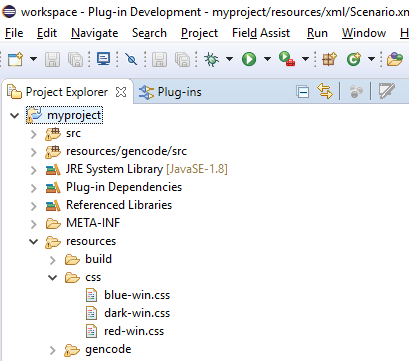Collapse the myproject tree node
409x361 pixels.
coord(14,116)
